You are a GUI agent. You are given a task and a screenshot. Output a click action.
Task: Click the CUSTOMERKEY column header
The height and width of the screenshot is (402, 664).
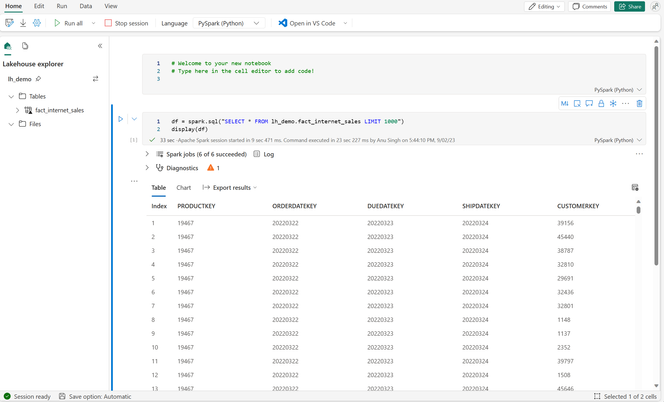tap(578, 206)
